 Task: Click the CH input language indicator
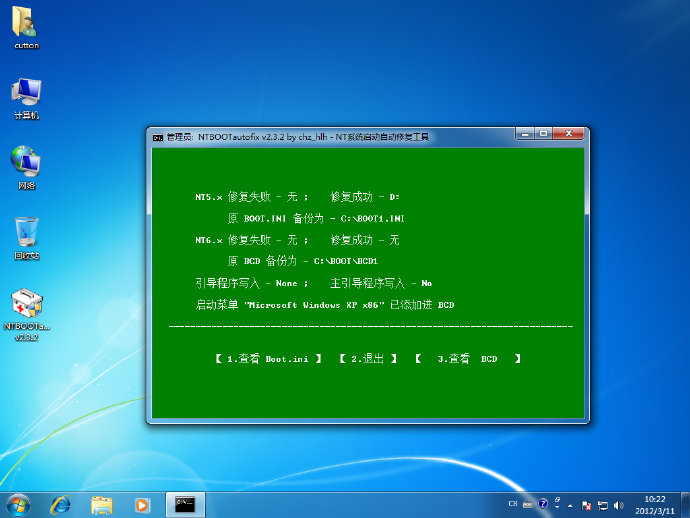513,504
